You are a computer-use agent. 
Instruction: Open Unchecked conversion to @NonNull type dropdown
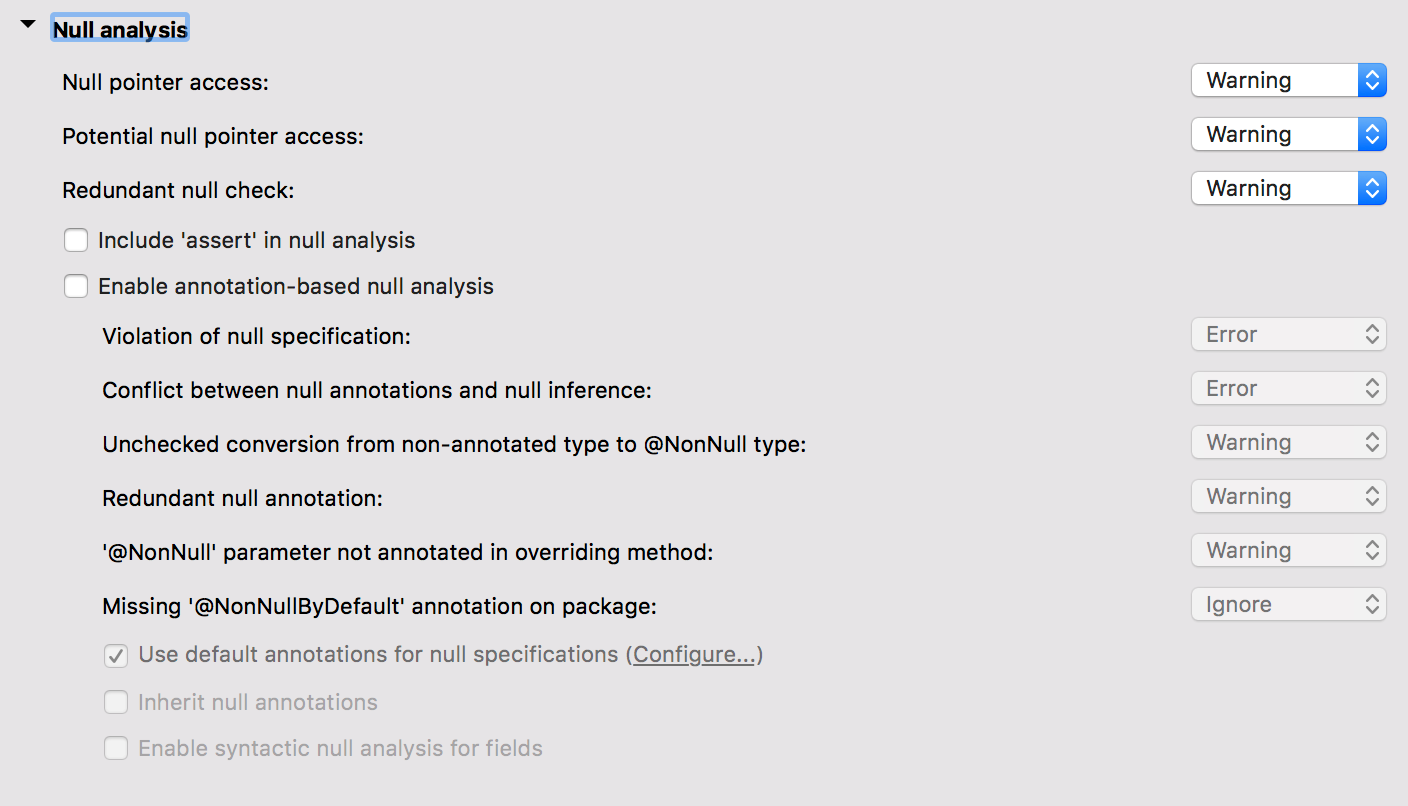[1288, 443]
